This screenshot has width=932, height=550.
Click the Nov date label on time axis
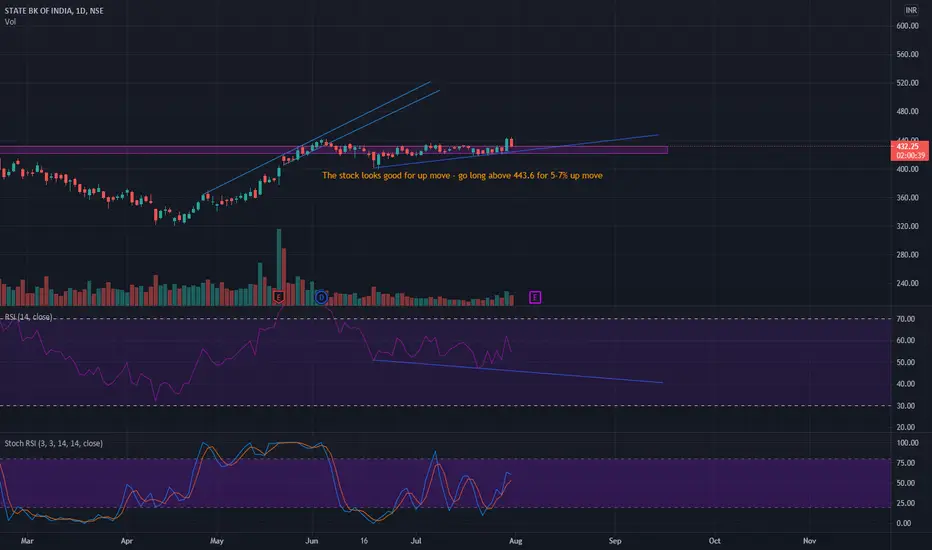pos(809,541)
